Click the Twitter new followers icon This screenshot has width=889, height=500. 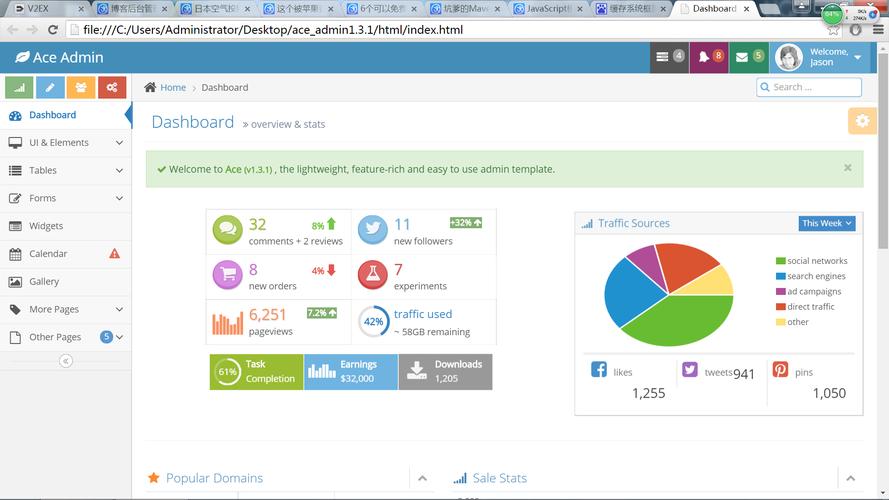tap(372, 230)
